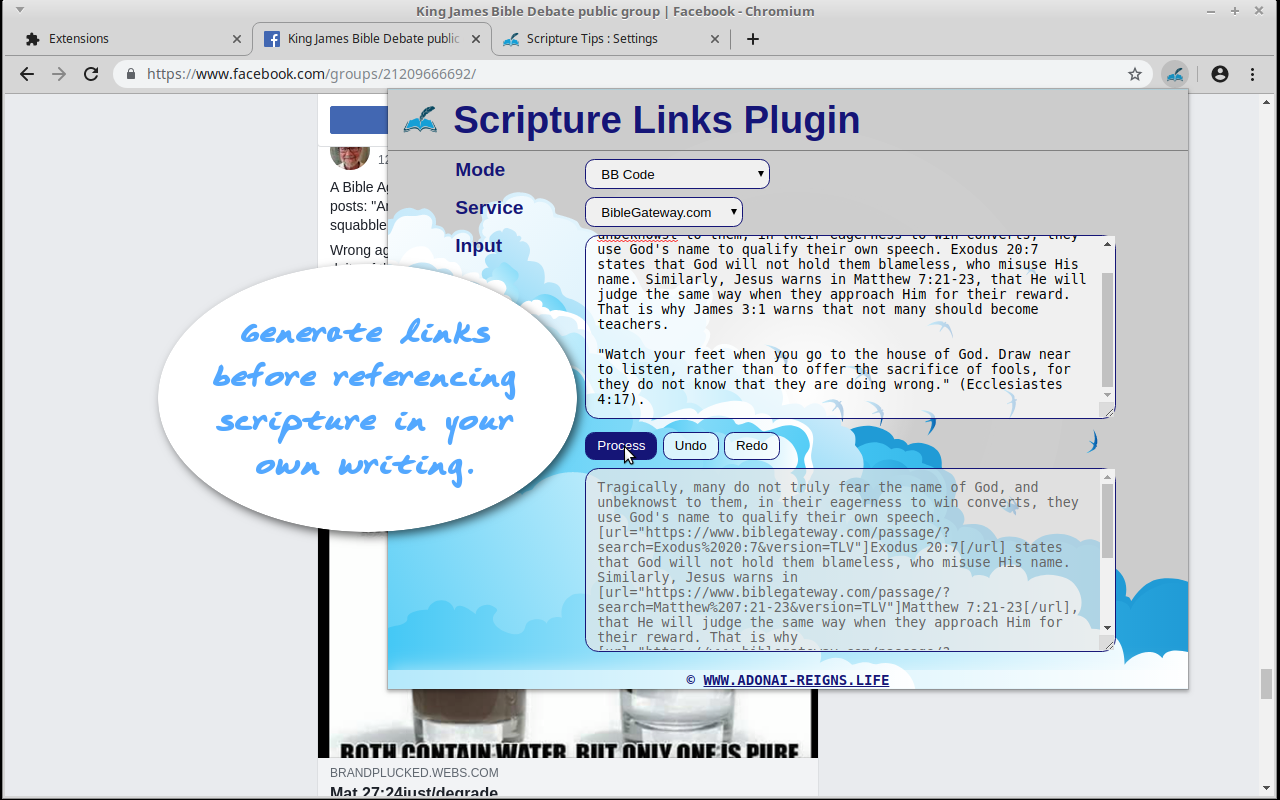
Task: Open the Service dropdown showing BibleGateway.com
Action: [x=664, y=212]
